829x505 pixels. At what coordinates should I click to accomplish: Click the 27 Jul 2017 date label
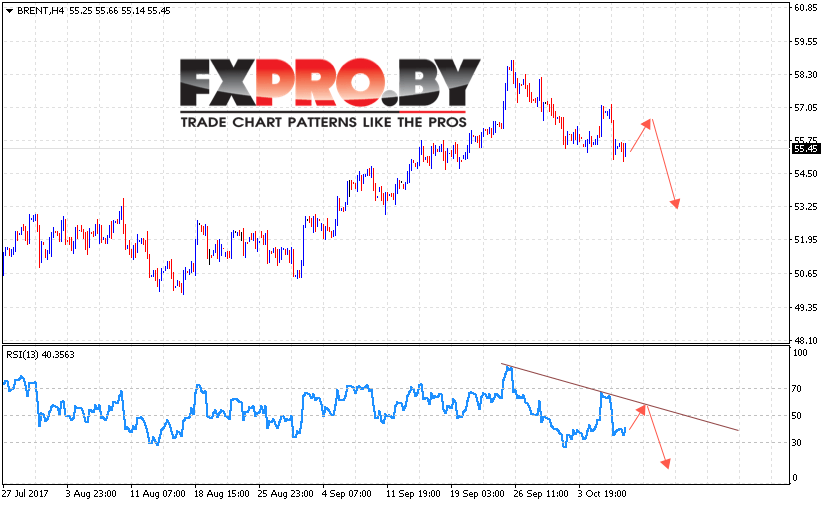(x=25, y=494)
